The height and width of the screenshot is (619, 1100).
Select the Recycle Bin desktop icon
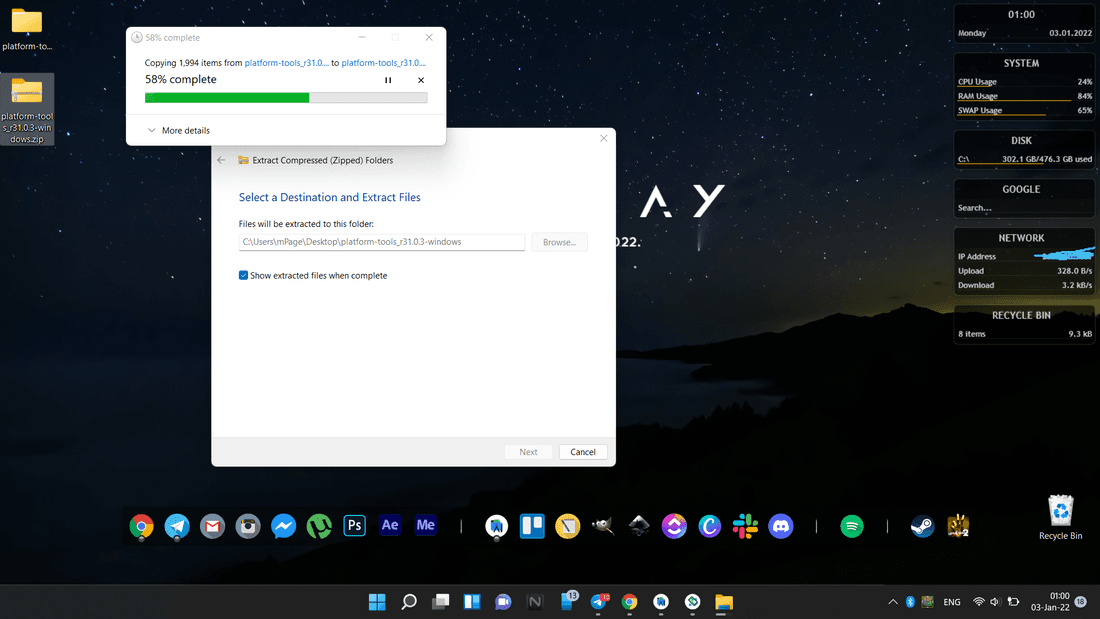click(x=1061, y=517)
